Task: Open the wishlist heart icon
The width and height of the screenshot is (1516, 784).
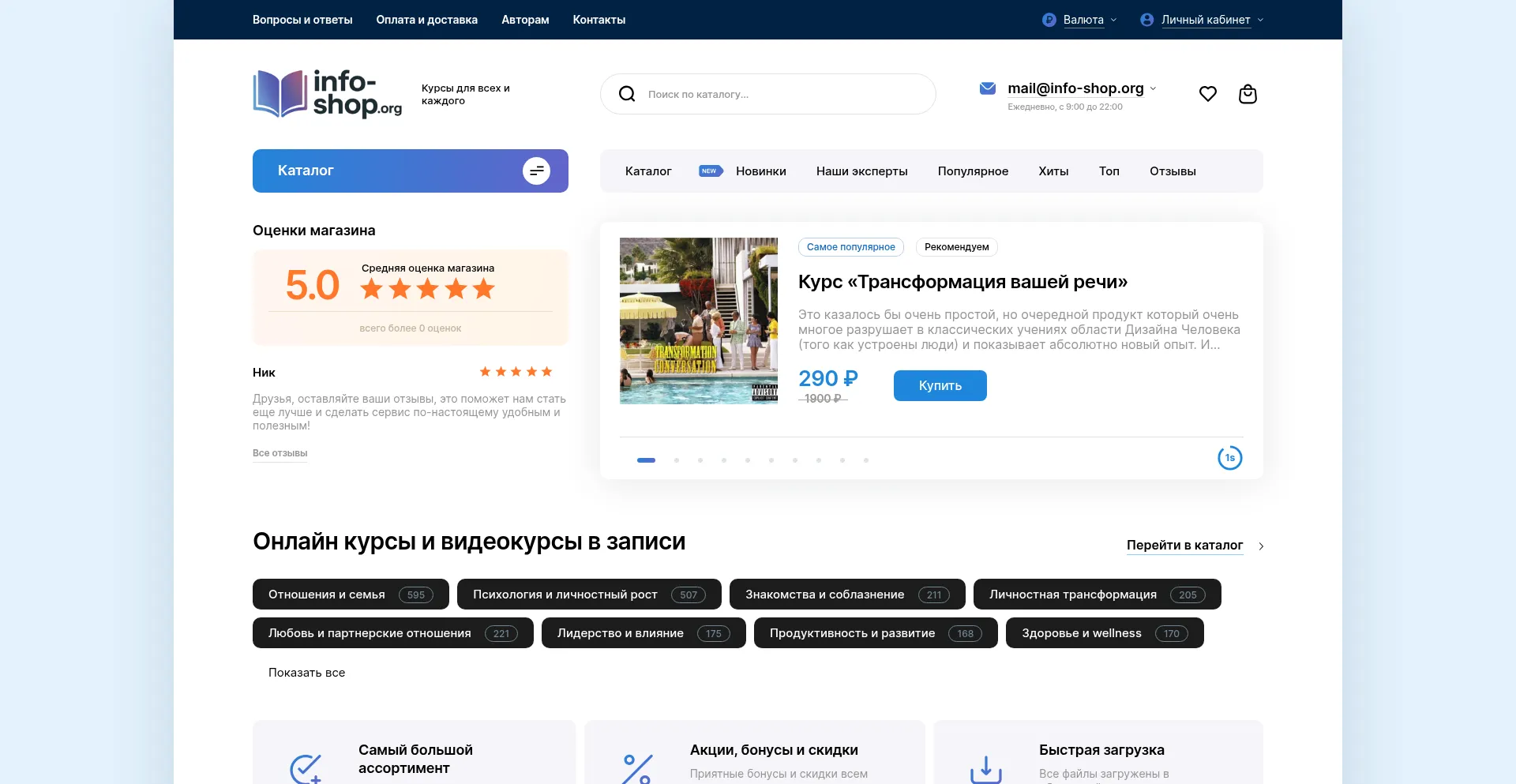Action: click(1207, 94)
